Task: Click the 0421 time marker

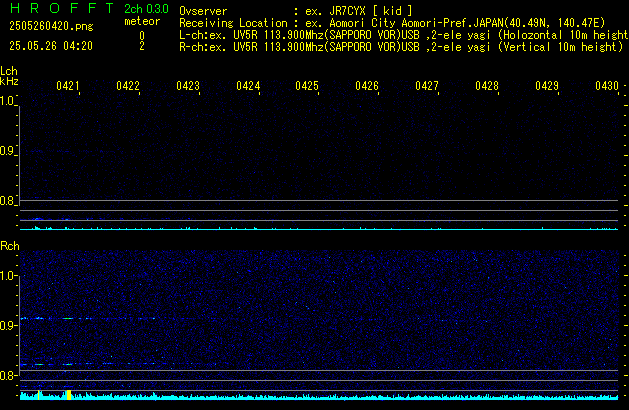Action: click(68, 86)
